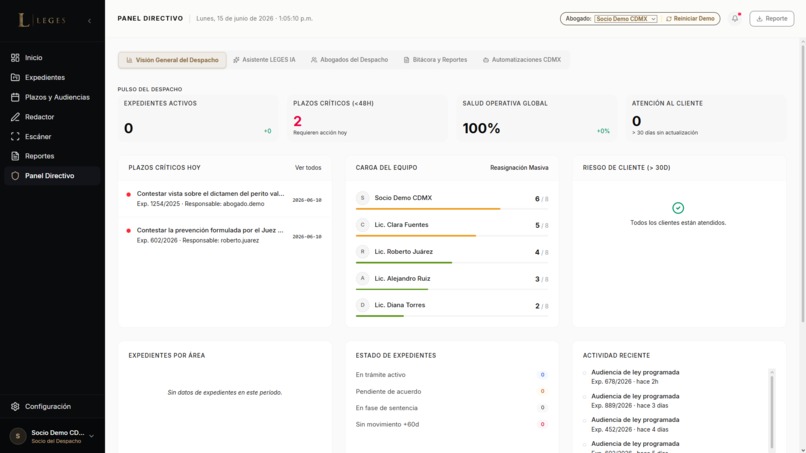Click the chart icon on Visión General tab
Viewport: 806px width, 453px height.
130,60
